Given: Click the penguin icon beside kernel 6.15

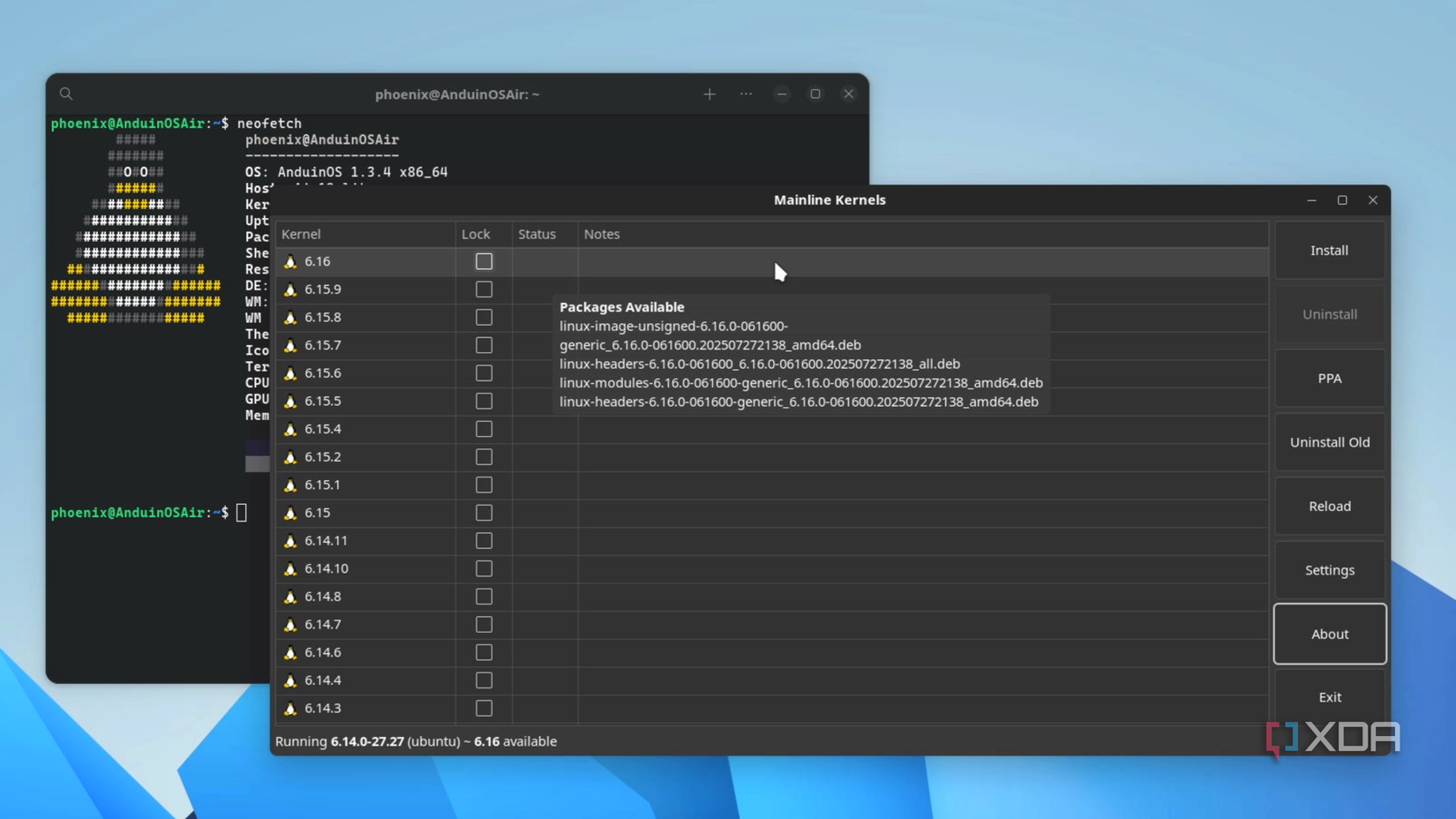Looking at the screenshot, I should (289, 513).
